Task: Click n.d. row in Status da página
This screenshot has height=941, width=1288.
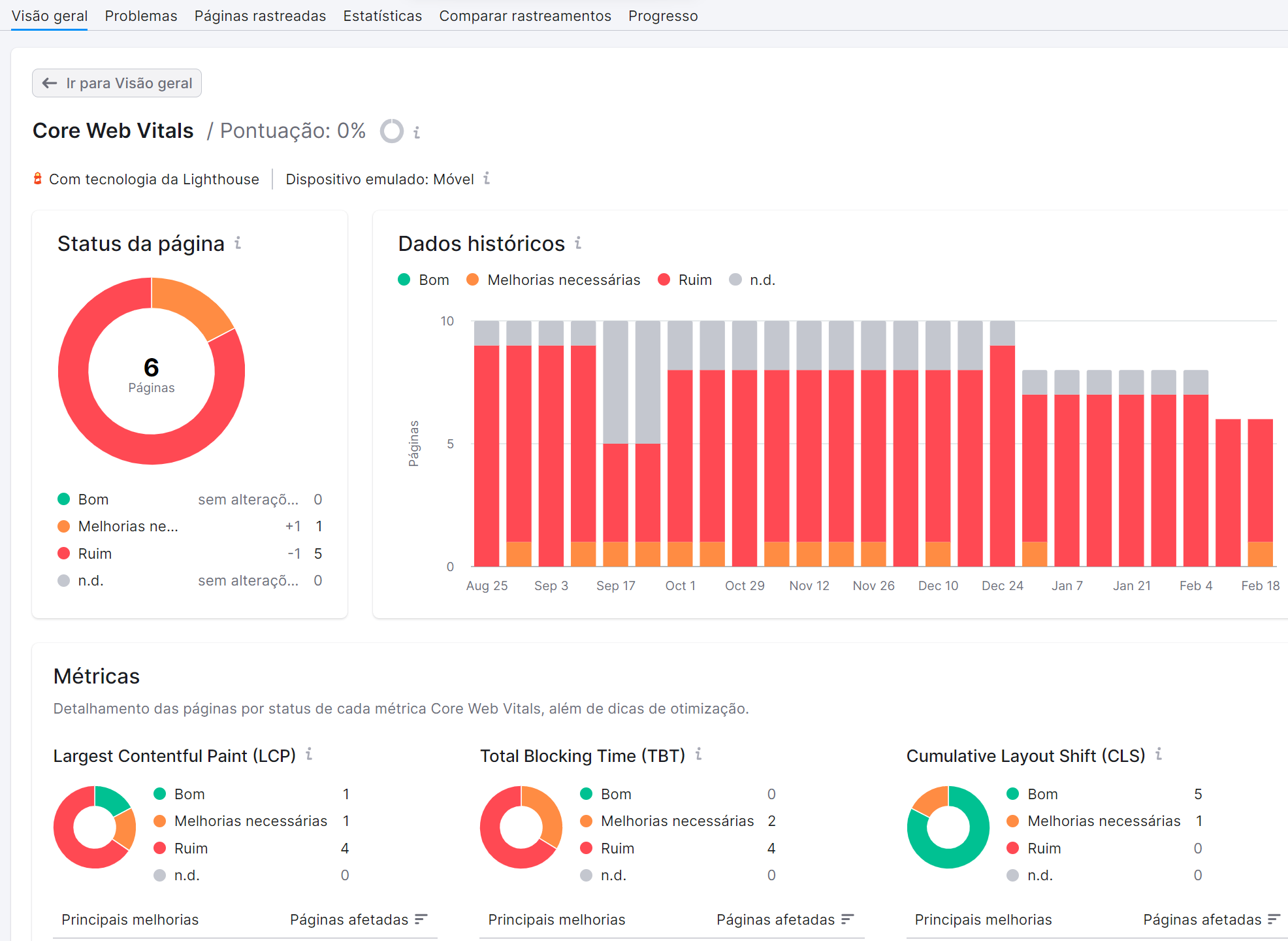Action: pyautogui.click(x=189, y=580)
